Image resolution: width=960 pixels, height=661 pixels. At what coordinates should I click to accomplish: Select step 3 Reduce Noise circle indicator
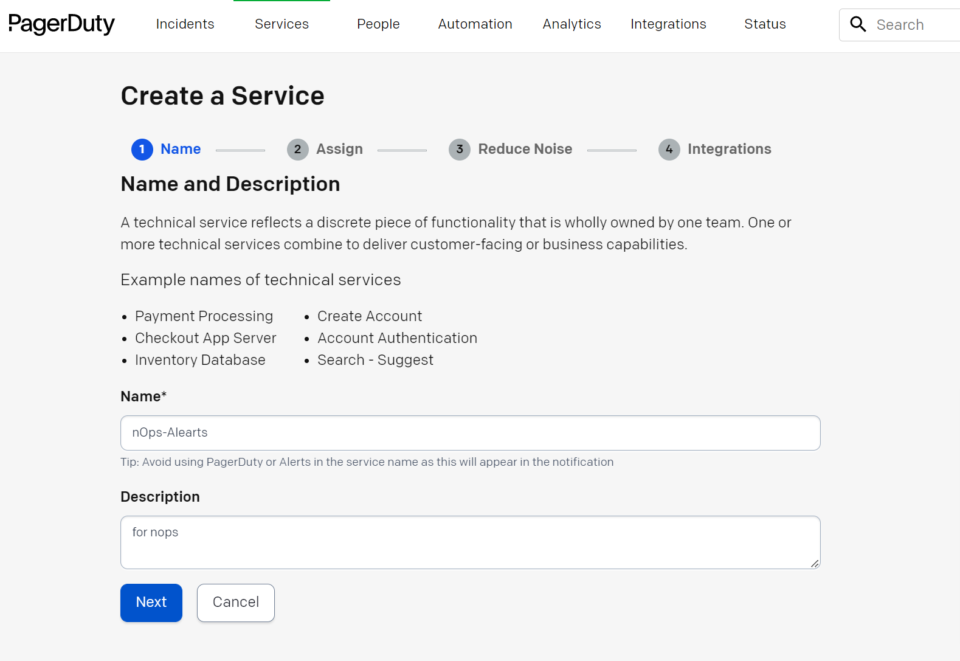pos(459,149)
